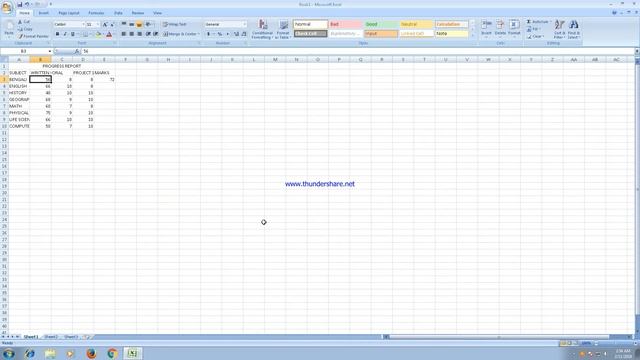Open Firefox from the taskbar
Viewport: 640px width, 360px height.
[91, 353]
